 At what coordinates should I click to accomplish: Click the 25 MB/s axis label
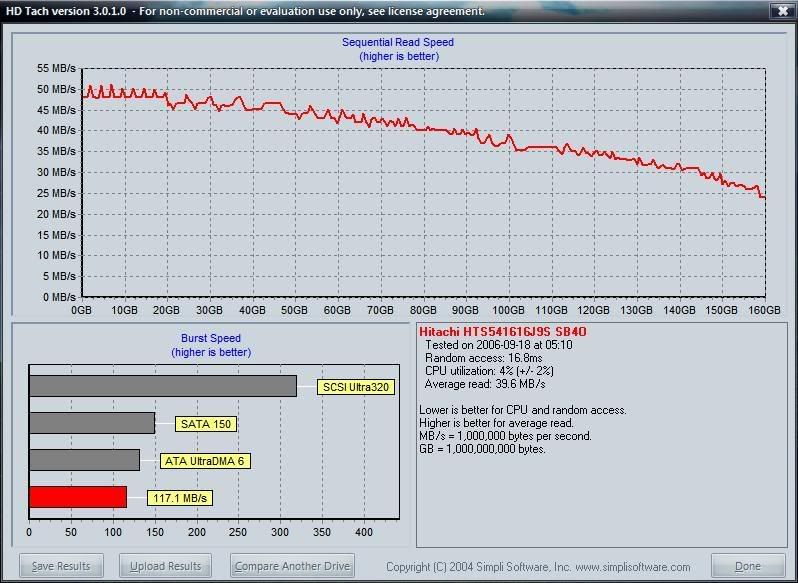click(56, 193)
